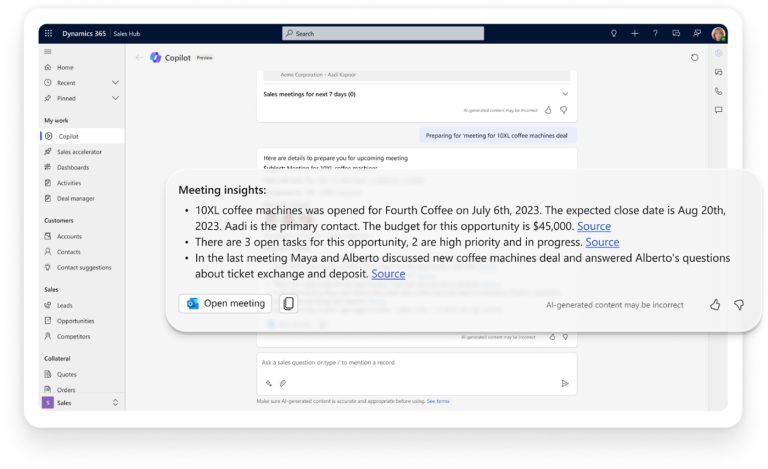Click the plus icon in header
Viewport: 768px width, 469px height.
tap(634, 33)
